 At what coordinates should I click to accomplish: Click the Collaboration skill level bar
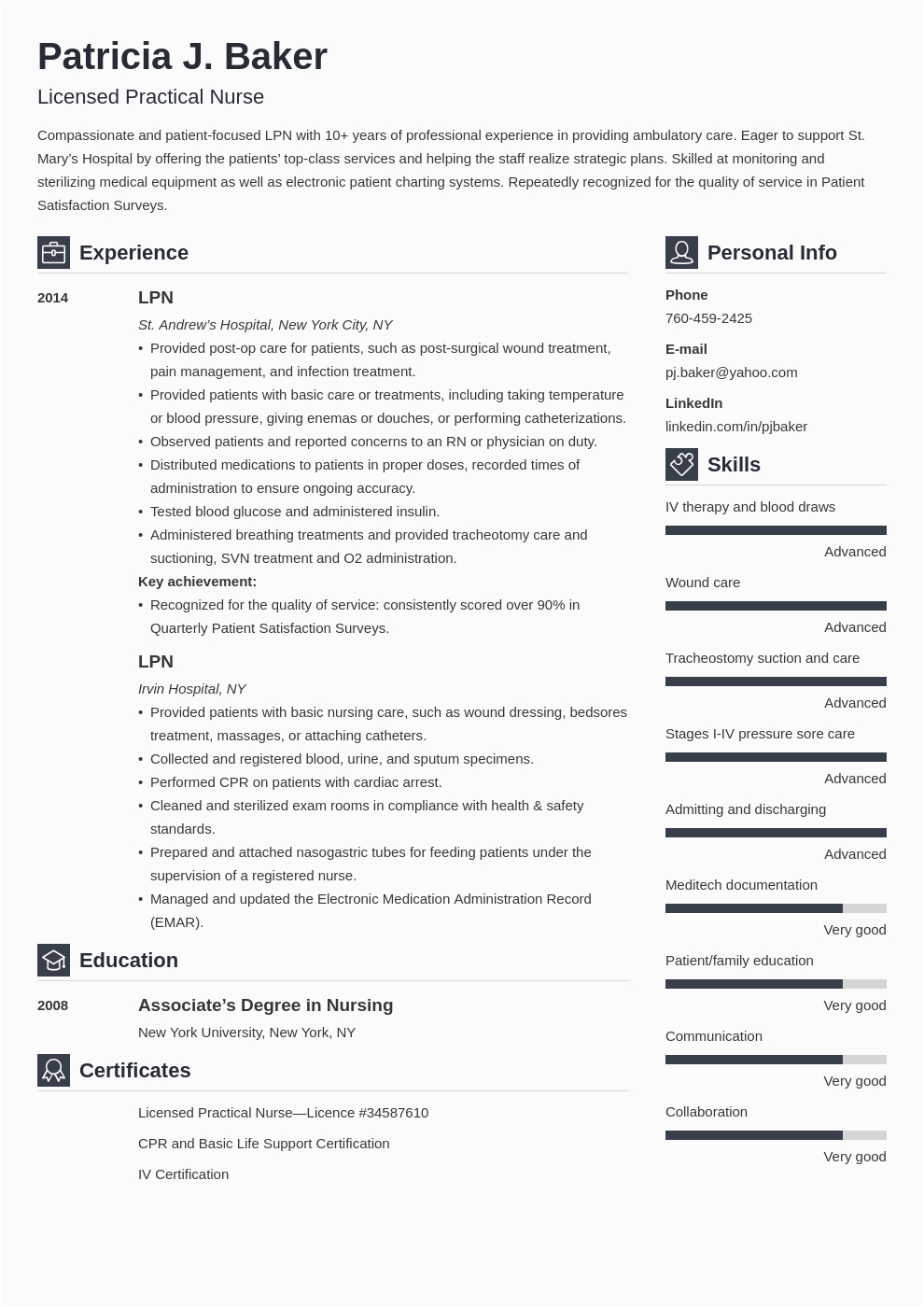click(776, 1135)
